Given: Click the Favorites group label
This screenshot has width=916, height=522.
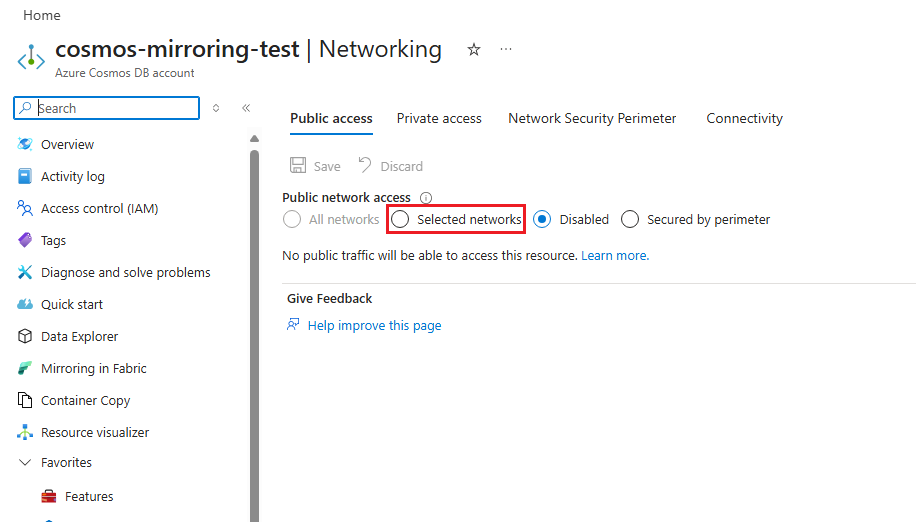Looking at the screenshot, I should [66, 462].
